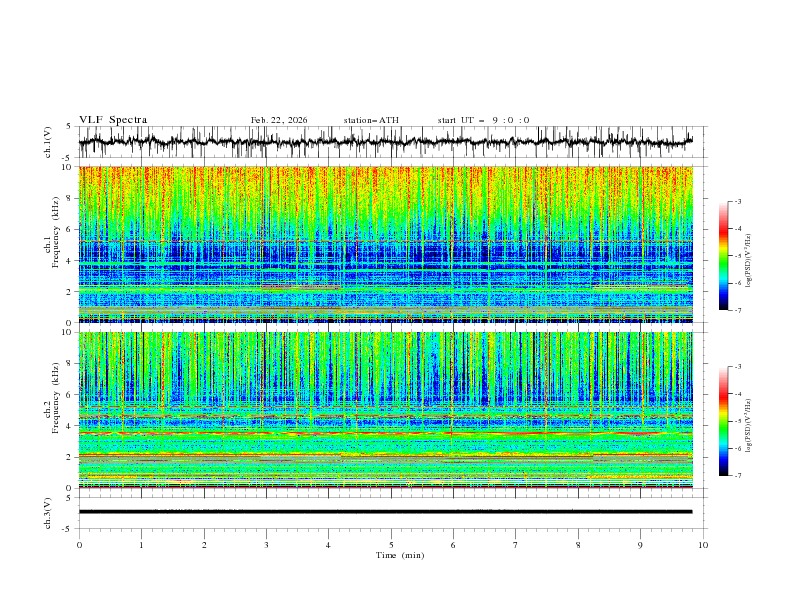Click the 'ch.3(V)' waveform axis label

tap(48, 513)
